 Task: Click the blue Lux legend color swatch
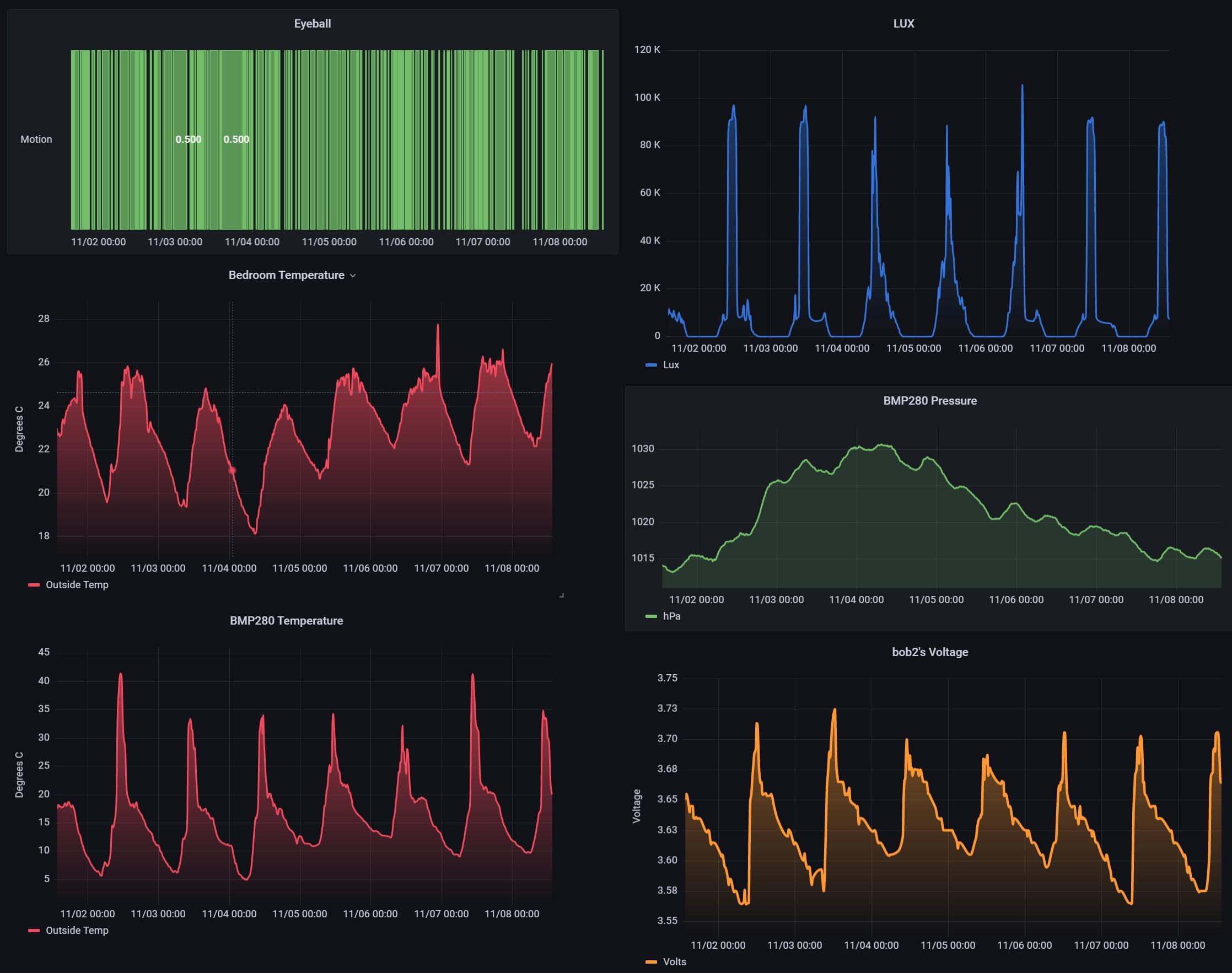click(651, 365)
